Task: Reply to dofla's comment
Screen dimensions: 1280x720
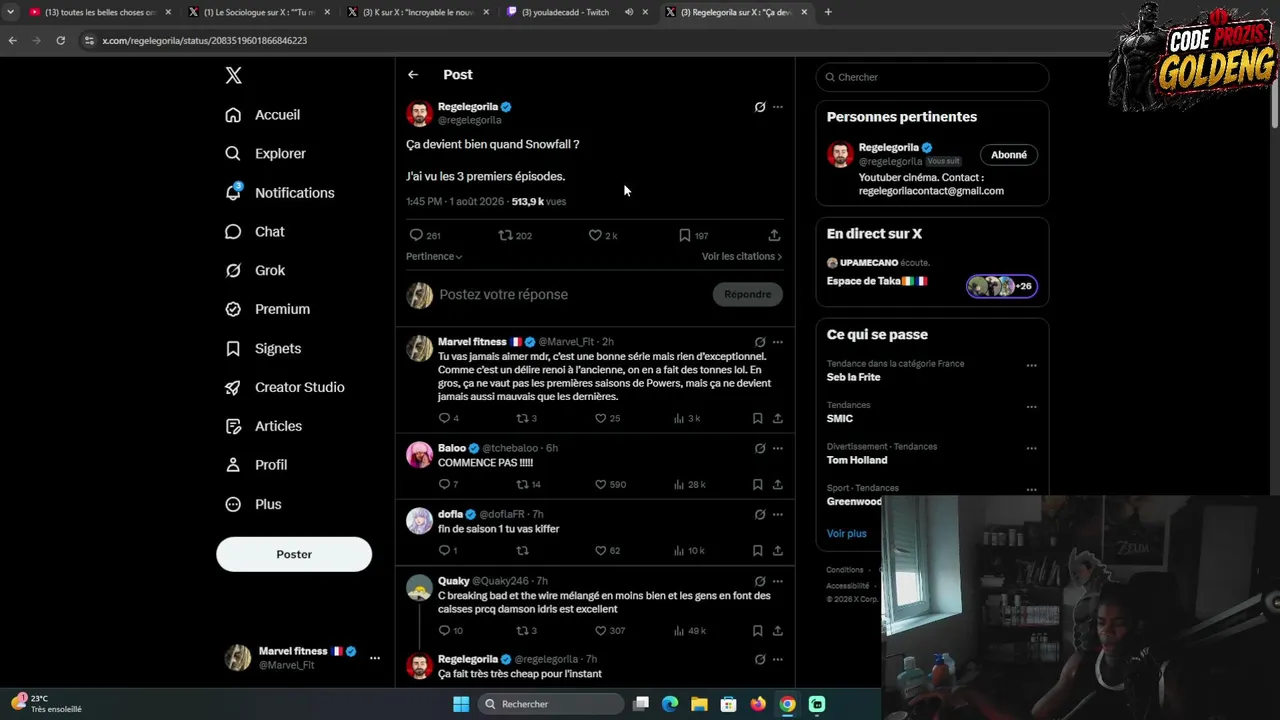Action: (444, 550)
